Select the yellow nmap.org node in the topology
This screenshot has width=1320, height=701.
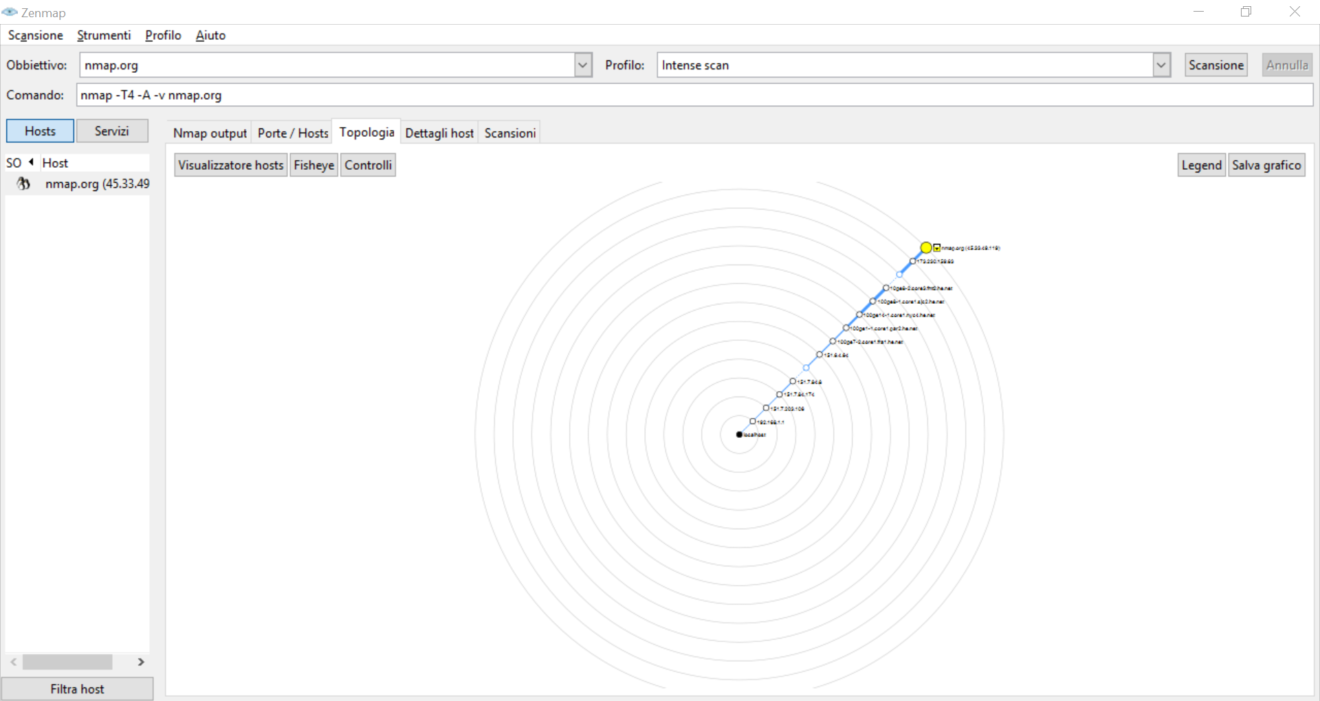pyautogui.click(x=925, y=245)
